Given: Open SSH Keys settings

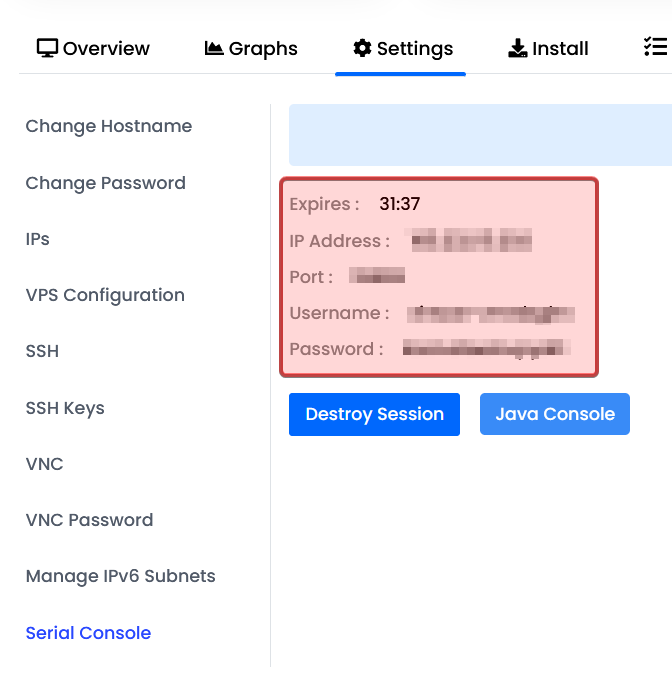Looking at the screenshot, I should click(65, 408).
